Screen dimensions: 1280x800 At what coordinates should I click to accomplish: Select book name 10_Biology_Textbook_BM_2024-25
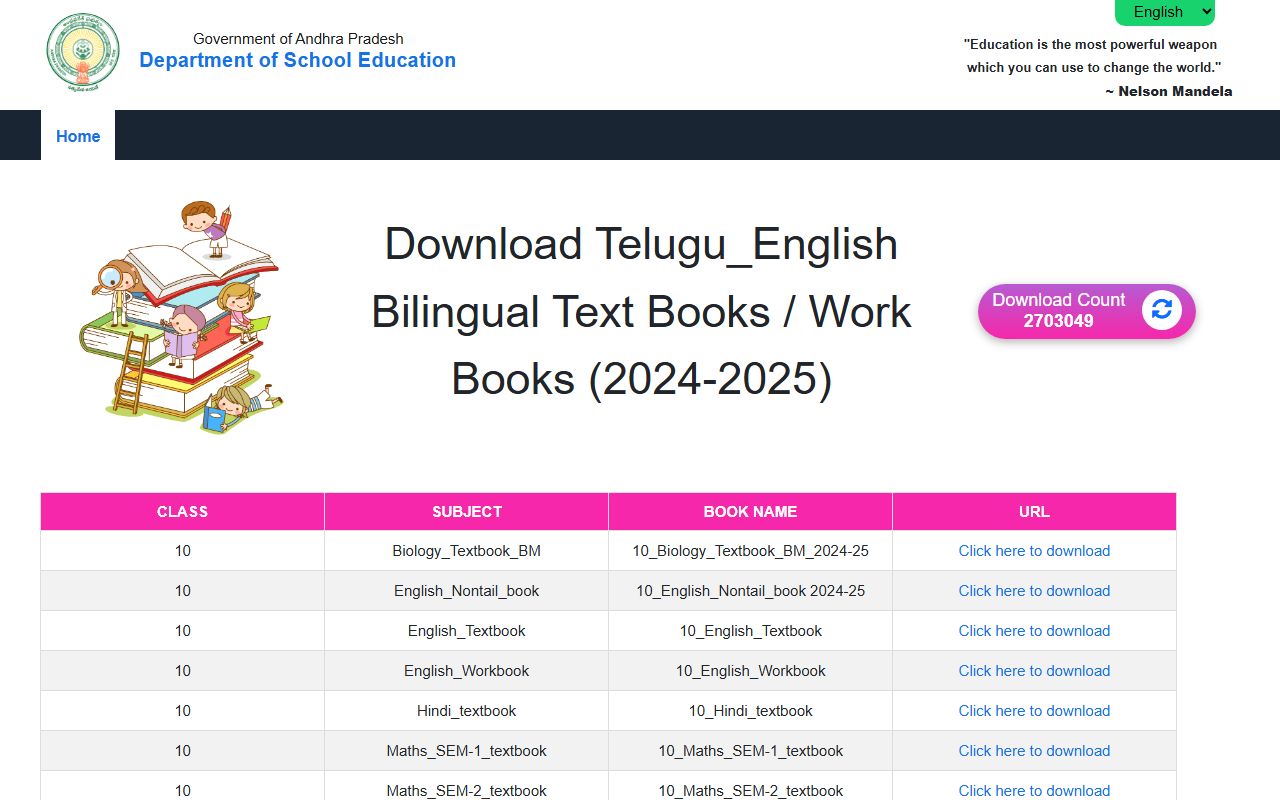coord(751,551)
